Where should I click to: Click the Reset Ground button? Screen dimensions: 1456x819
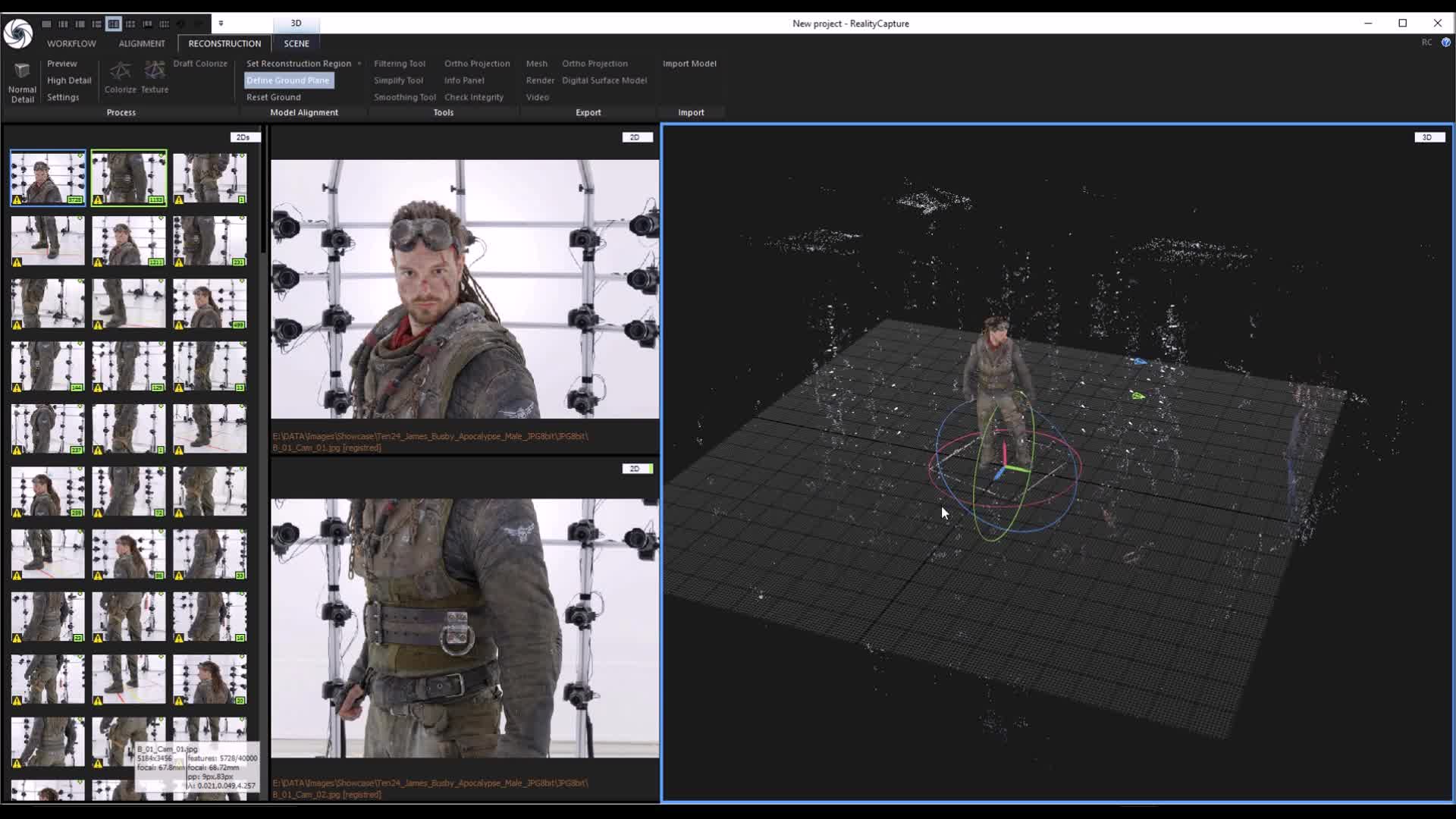point(273,97)
